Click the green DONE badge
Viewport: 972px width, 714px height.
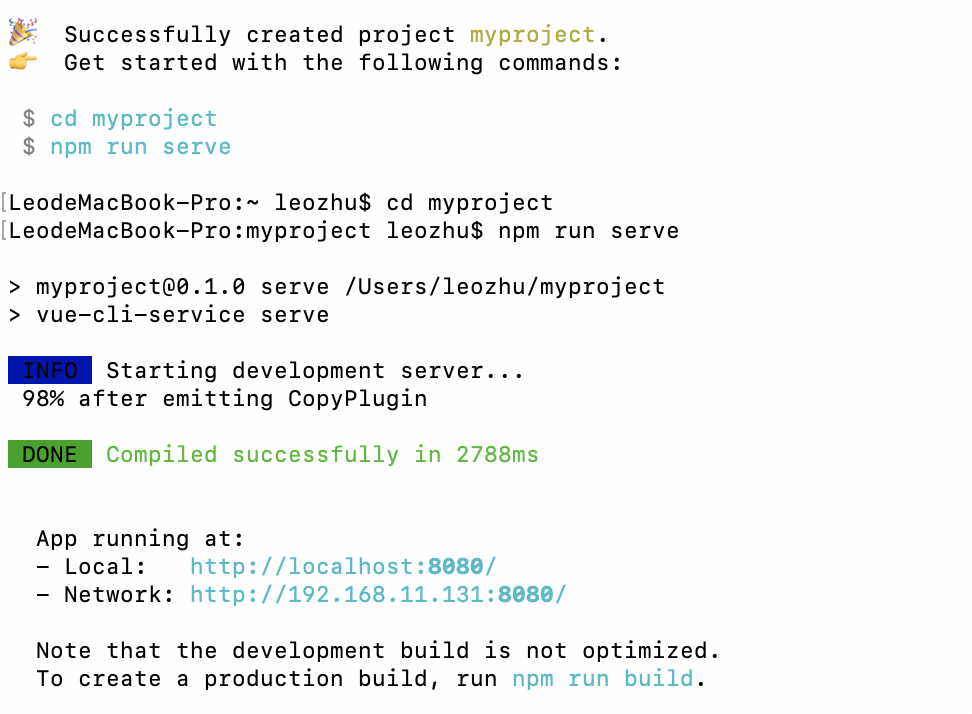pos(50,454)
